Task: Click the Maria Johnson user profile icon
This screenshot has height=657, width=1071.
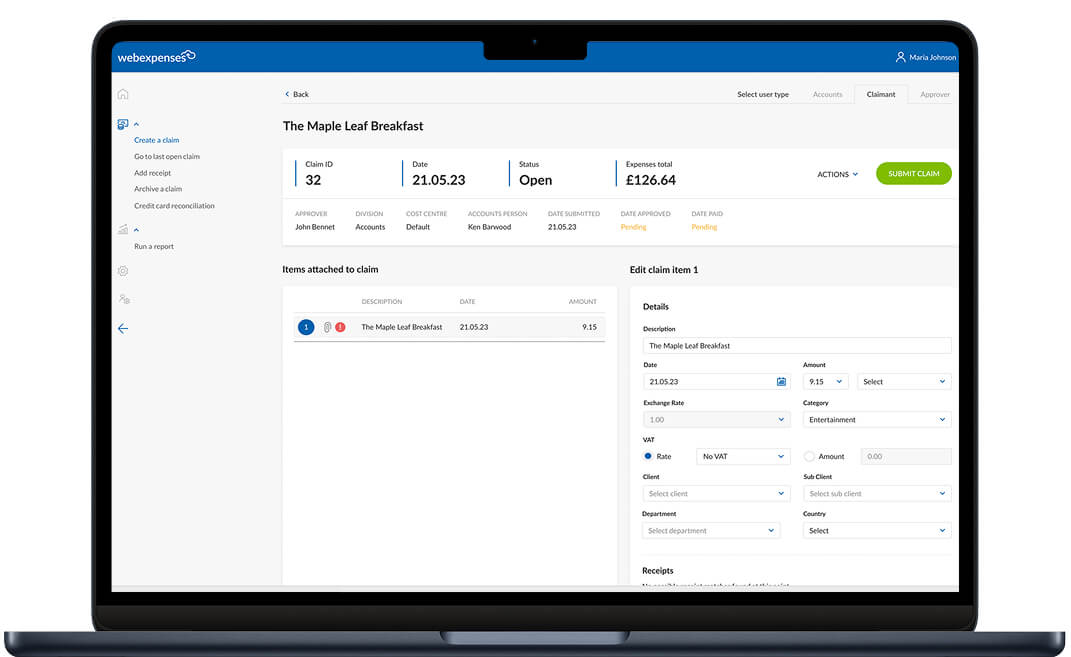Action: 900,57
